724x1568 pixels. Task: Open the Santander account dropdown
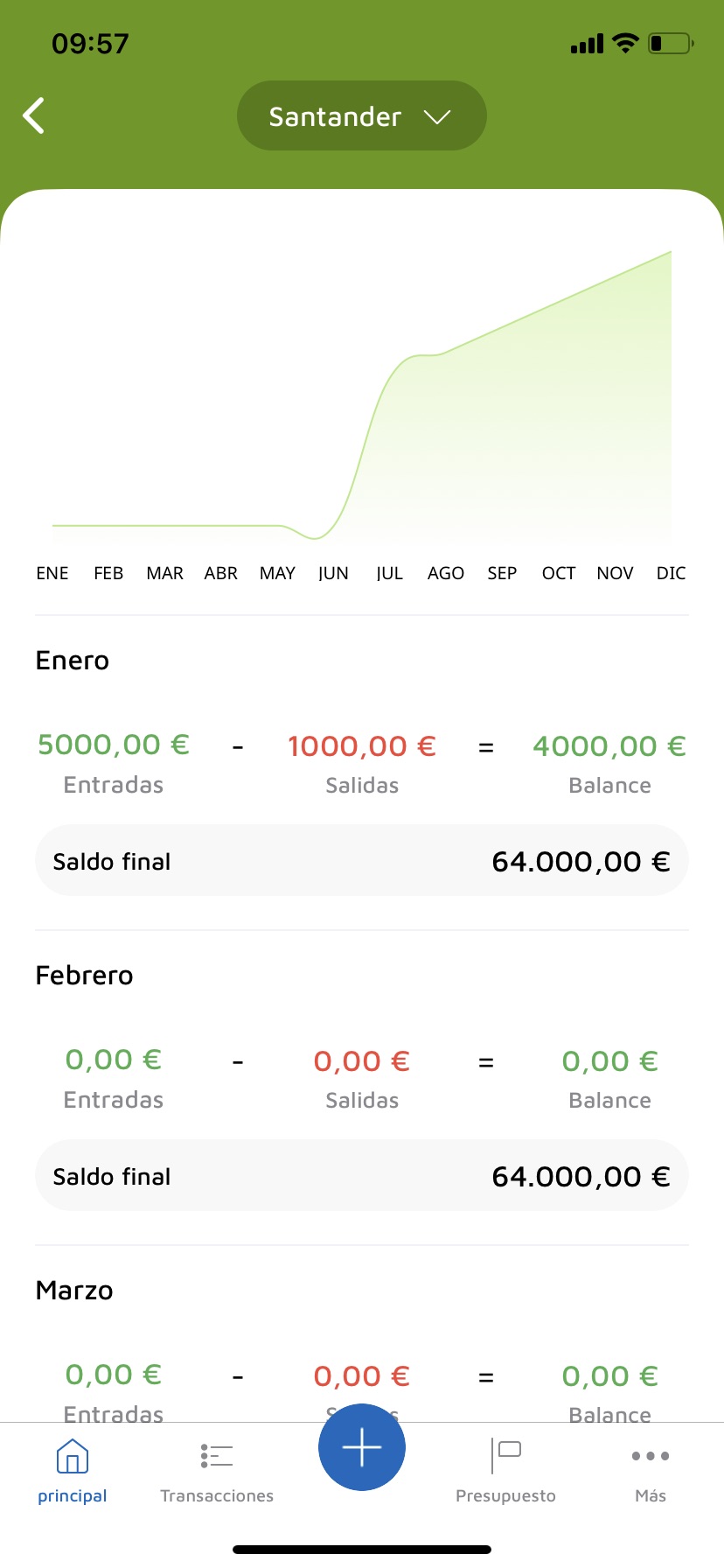pyautogui.click(x=361, y=115)
